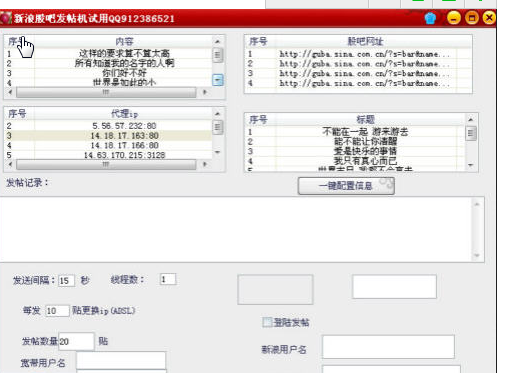Click up arrow of proxy list scrollbar
The height and width of the screenshot is (373, 506).
coord(218,114)
